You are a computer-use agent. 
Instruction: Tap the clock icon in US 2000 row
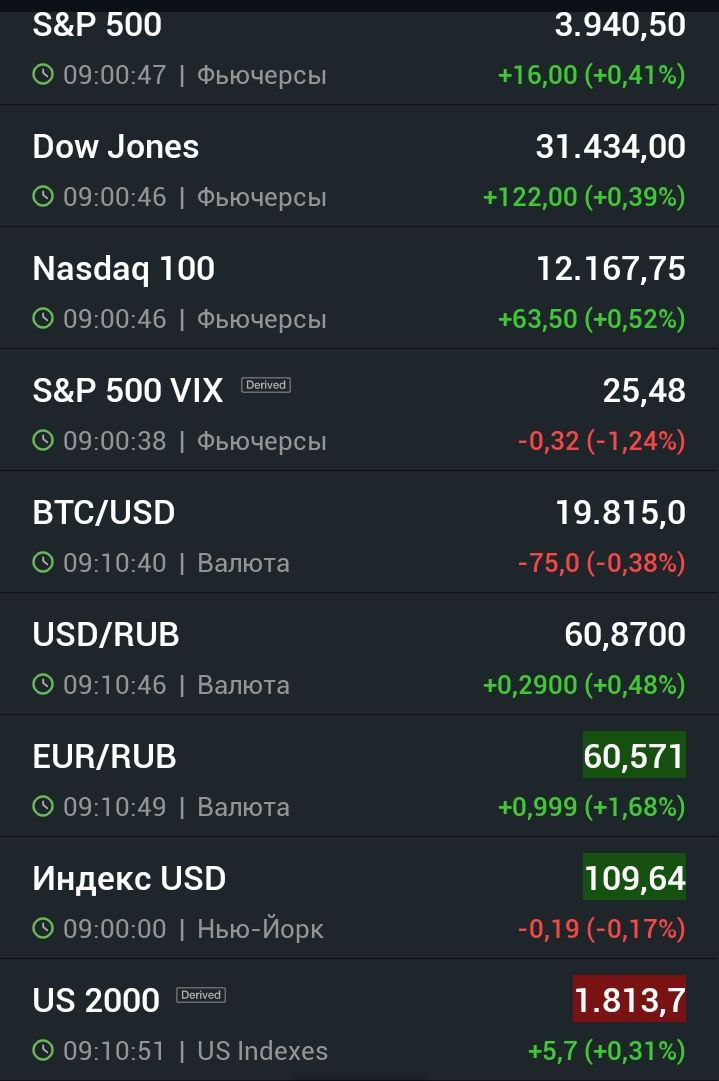pos(43,1051)
